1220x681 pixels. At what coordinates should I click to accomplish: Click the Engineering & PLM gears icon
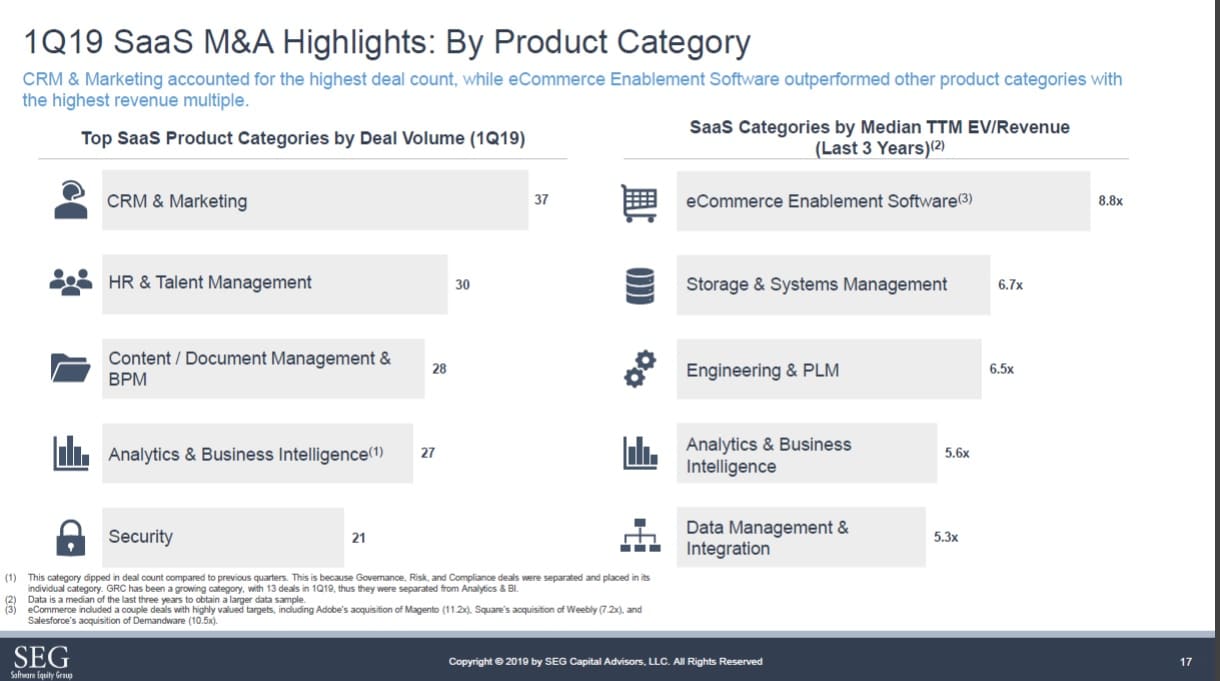(639, 369)
